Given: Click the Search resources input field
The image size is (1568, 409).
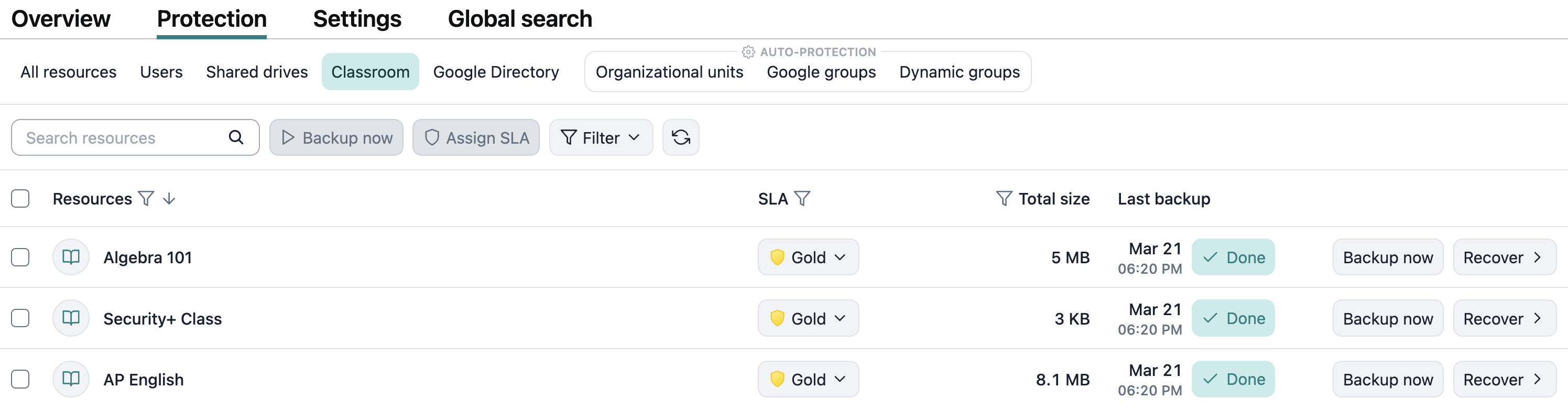Looking at the screenshot, I should click(122, 137).
